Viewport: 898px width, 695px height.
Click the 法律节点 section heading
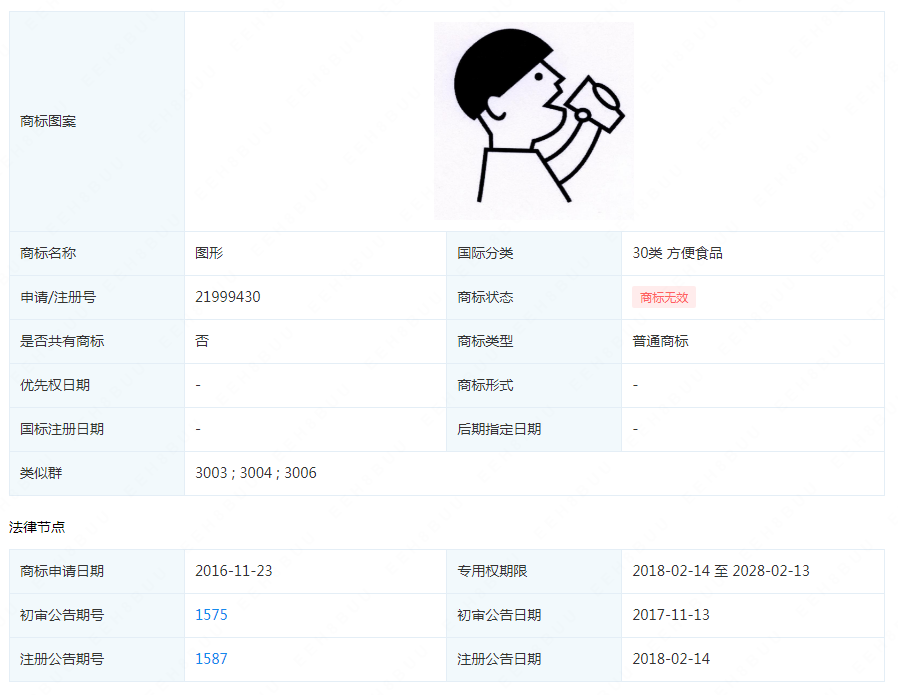pyautogui.click(x=37, y=527)
